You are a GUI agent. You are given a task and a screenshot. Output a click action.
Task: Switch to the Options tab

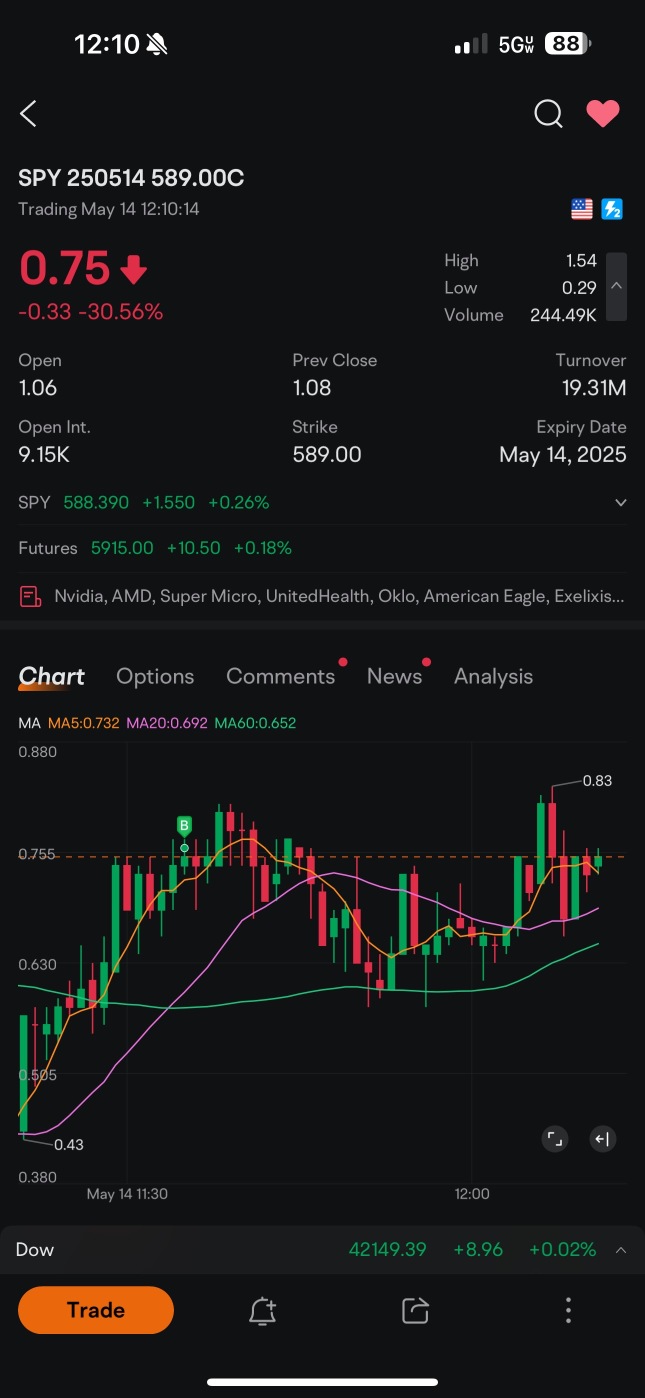[x=155, y=676]
